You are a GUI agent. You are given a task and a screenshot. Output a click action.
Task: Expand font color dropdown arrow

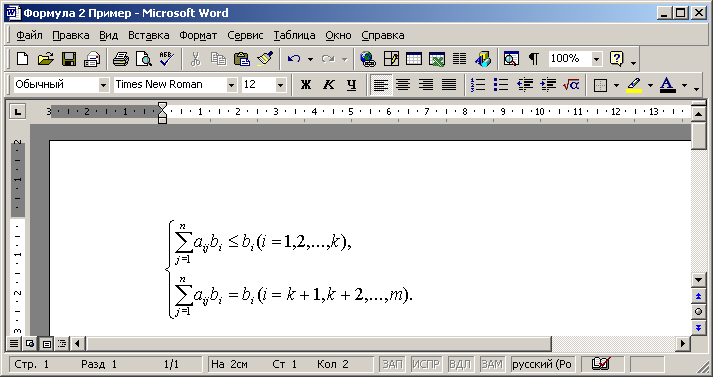point(684,85)
